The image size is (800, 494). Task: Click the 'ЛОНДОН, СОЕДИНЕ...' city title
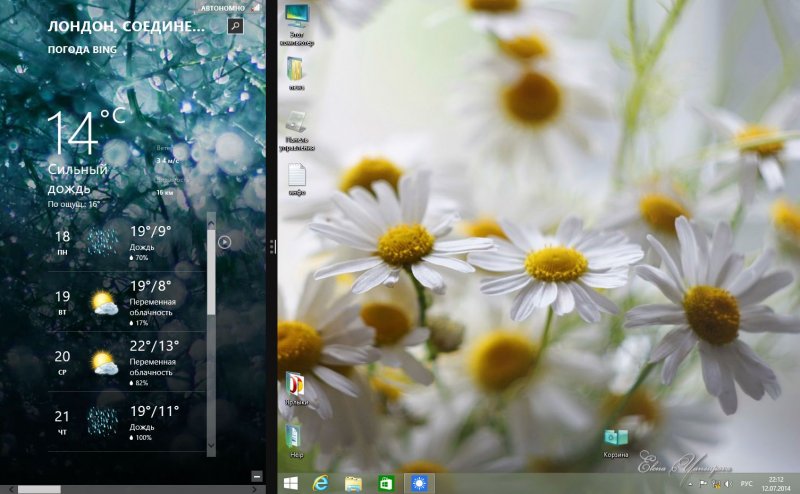coord(127,27)
